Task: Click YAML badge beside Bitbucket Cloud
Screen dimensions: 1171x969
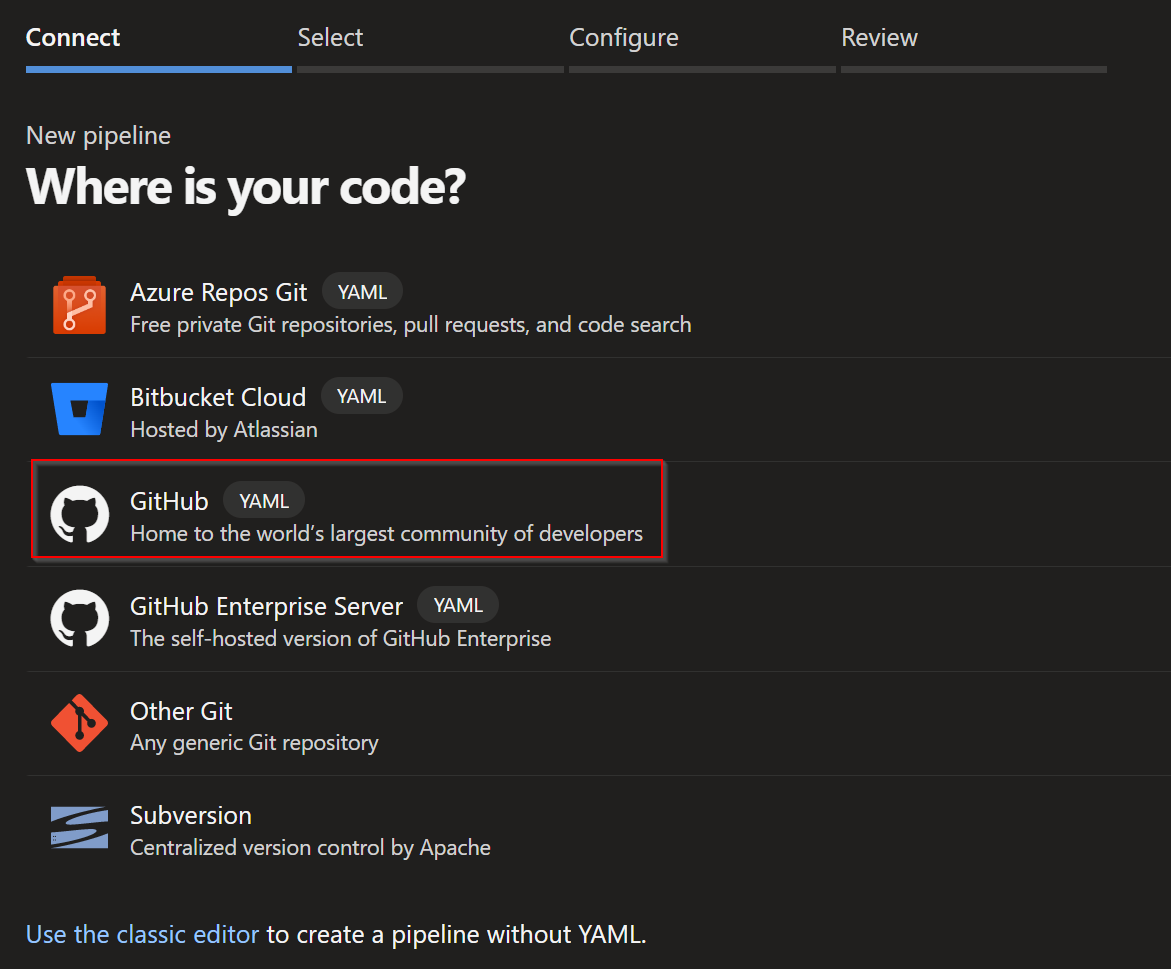Action: [x=361, y=396]
